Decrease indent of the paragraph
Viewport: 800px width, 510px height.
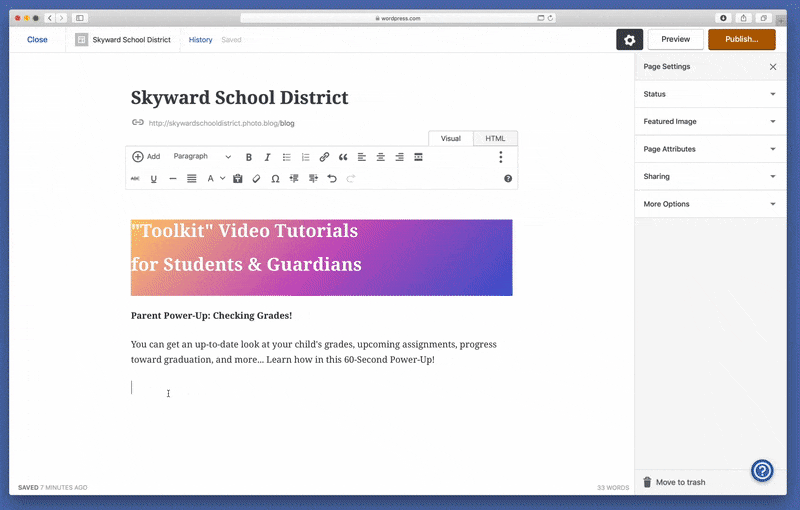(294, 178)
